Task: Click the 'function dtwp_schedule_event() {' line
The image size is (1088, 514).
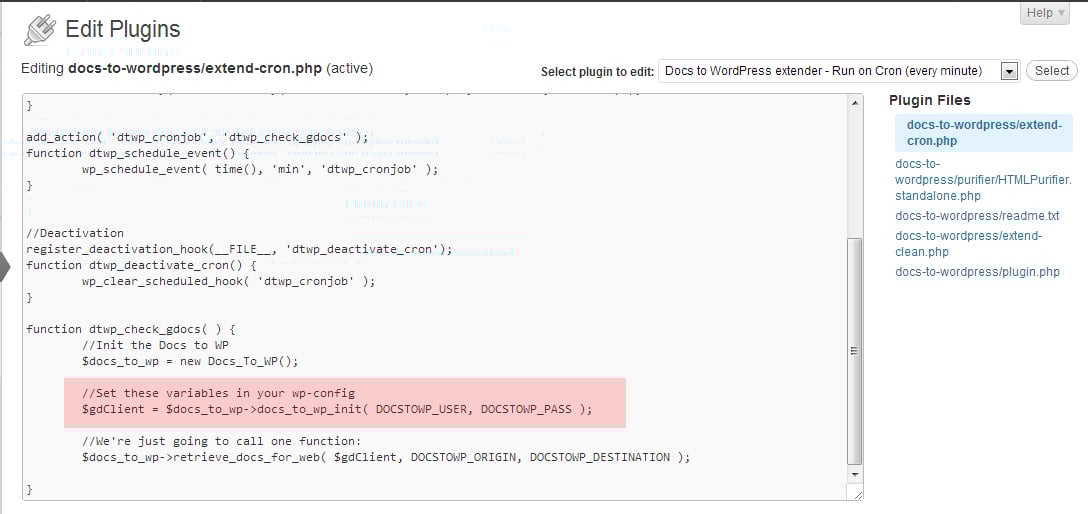Action: click(138, 153)
